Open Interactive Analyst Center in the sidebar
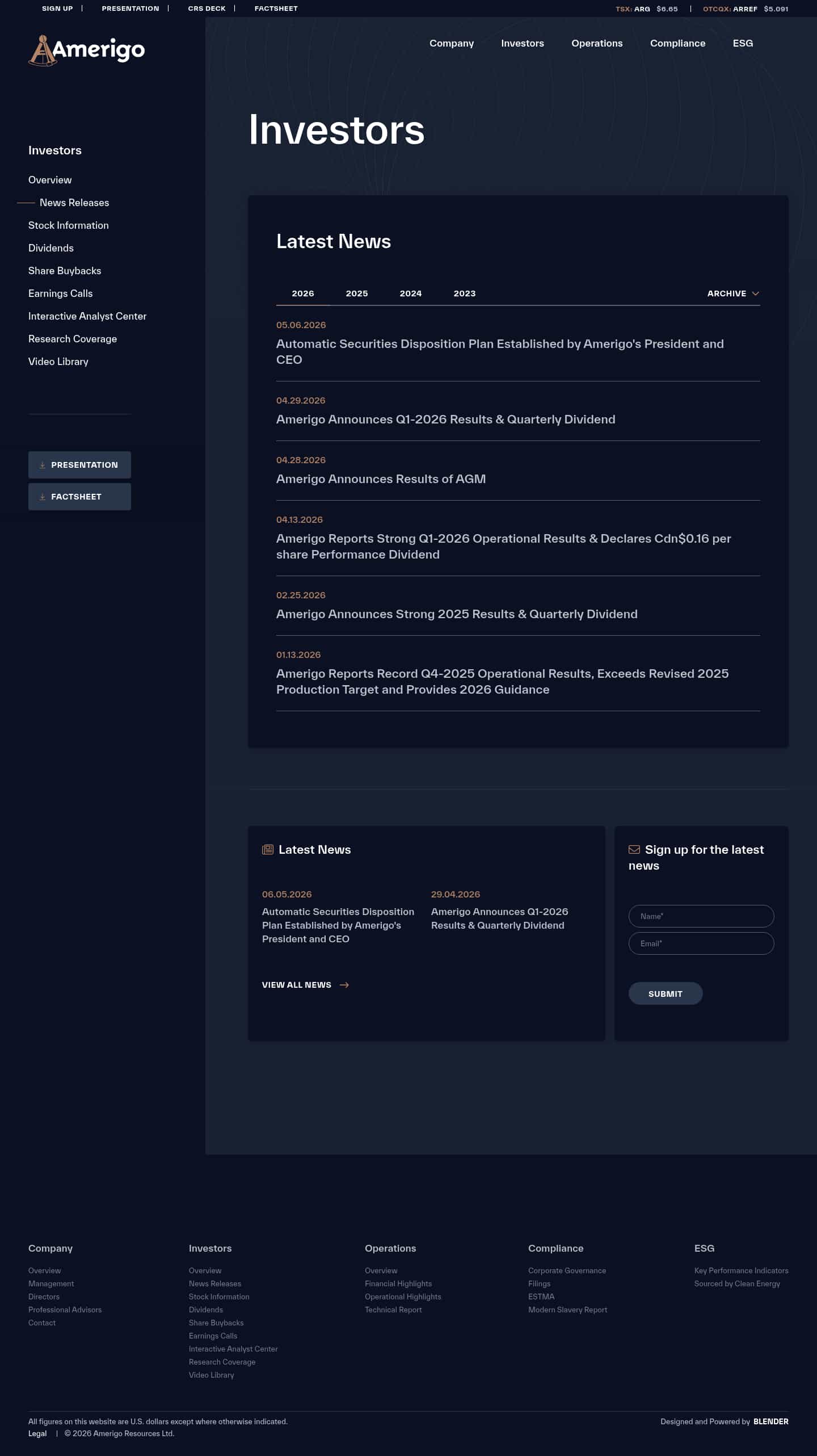The height and width of the screenshot is (1456, 817). [87, 316]
